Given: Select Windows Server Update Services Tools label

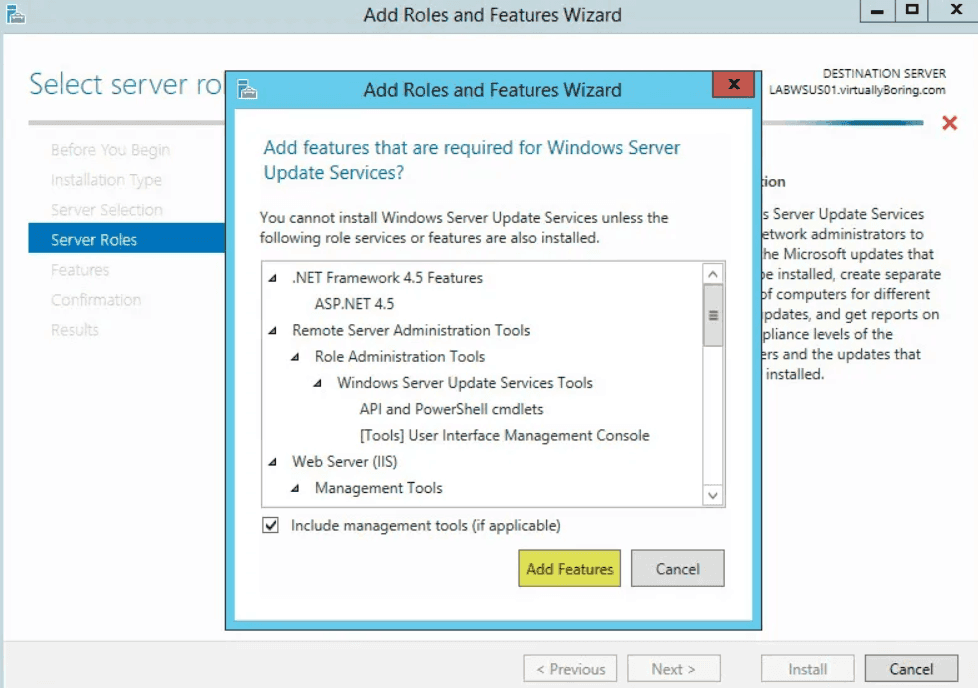Looking at the screenshot, I should point(465,383).
